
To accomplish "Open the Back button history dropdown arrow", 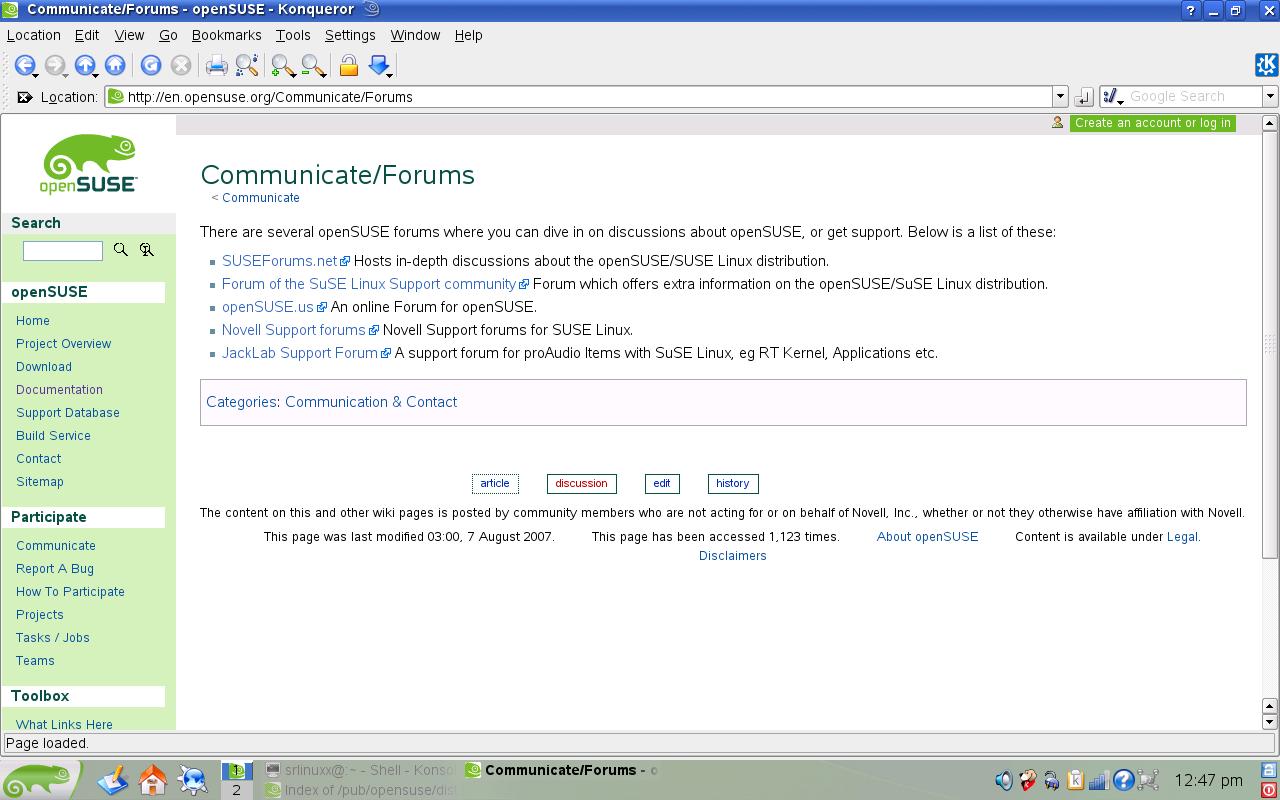I will (36, 75).
